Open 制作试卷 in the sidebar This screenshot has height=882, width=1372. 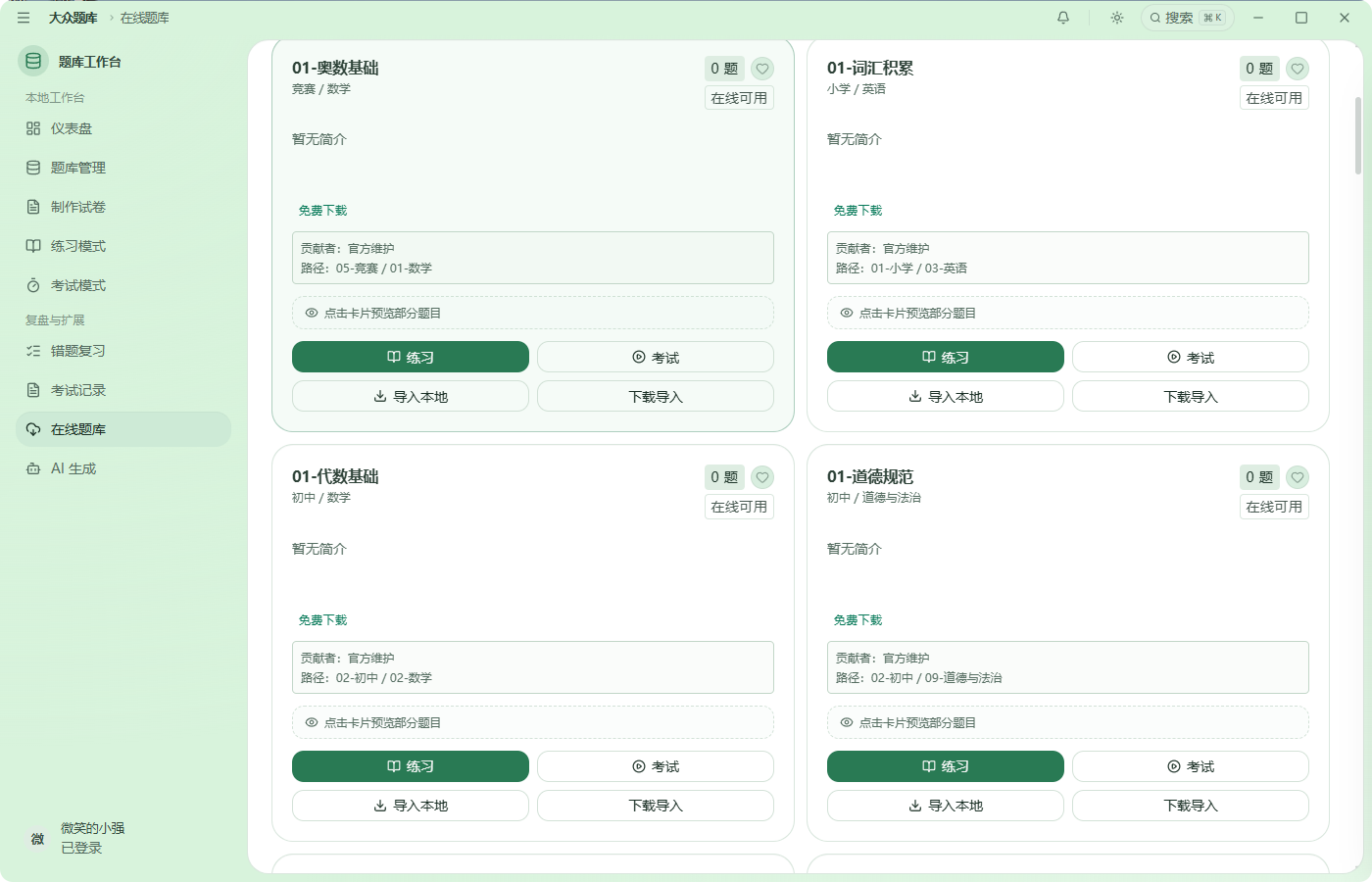(x=123, y=207)
